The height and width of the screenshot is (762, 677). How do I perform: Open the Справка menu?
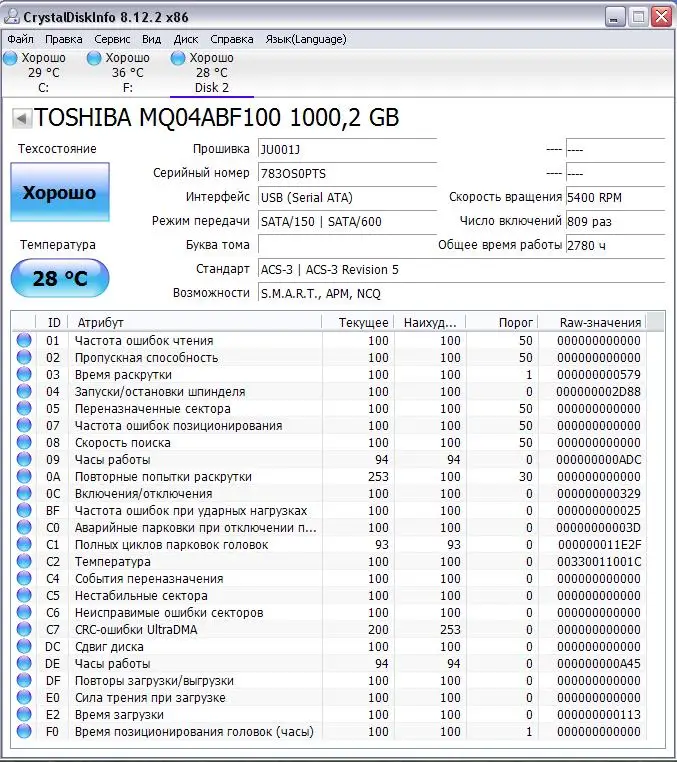(x=231, y=39)
